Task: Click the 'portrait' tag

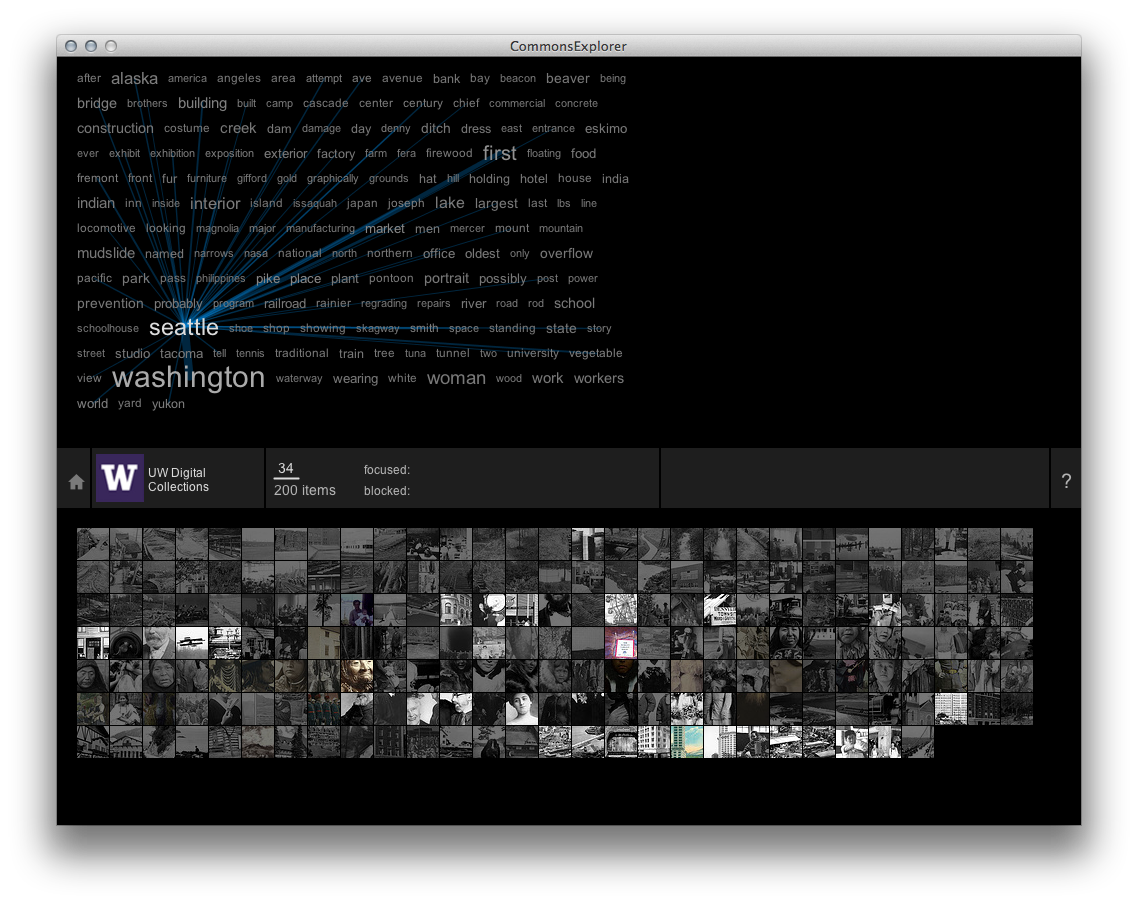Action: click(x=446, y=279)
